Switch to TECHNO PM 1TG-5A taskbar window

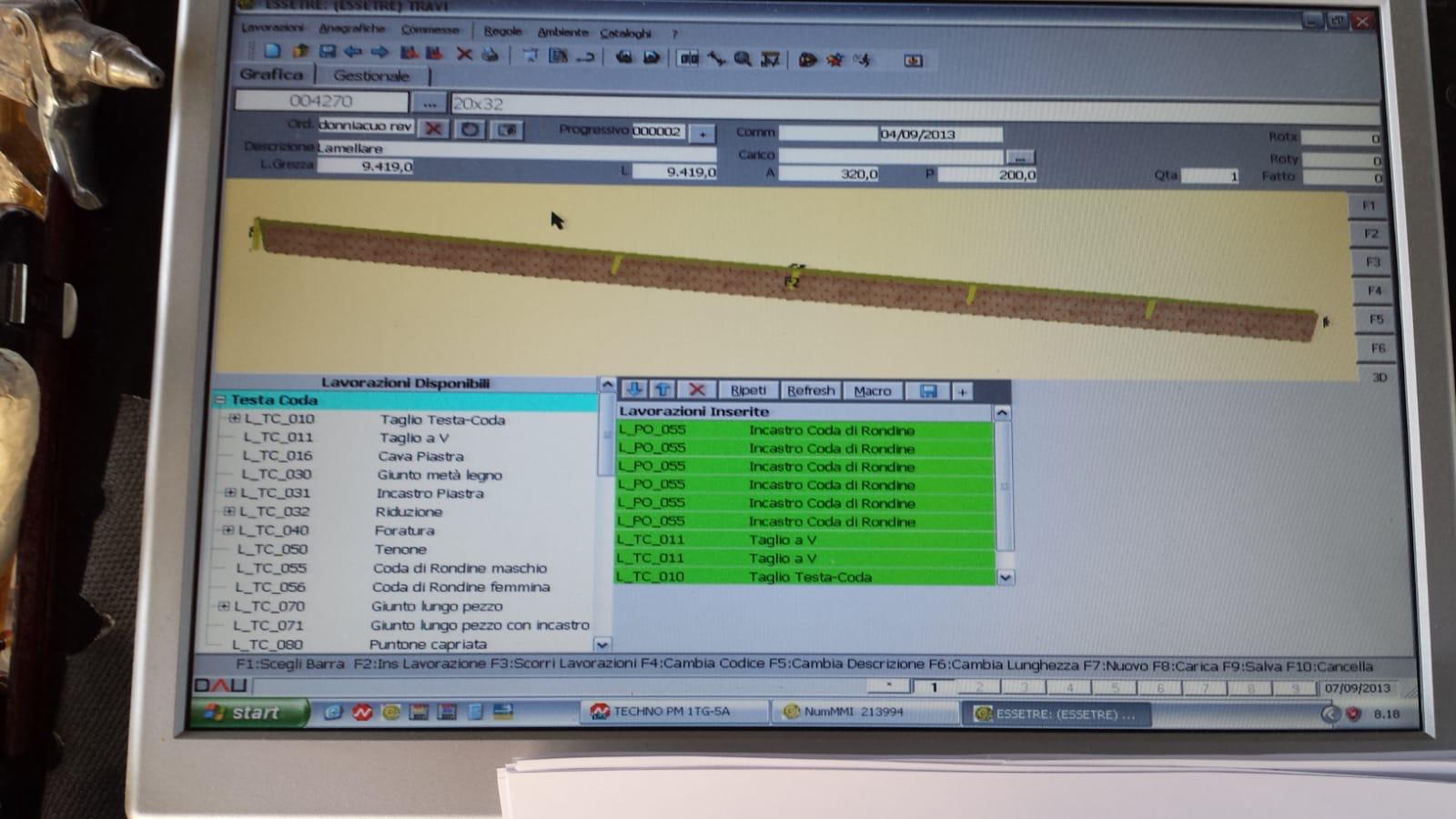[675, 711]
